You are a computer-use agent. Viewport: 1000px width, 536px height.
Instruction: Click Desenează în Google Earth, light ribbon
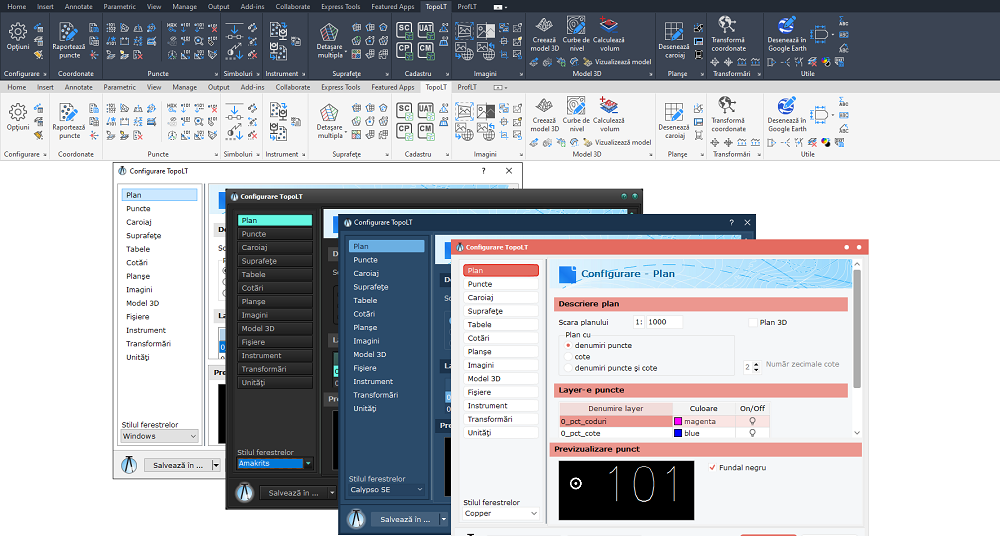click(x=786, y=115)
